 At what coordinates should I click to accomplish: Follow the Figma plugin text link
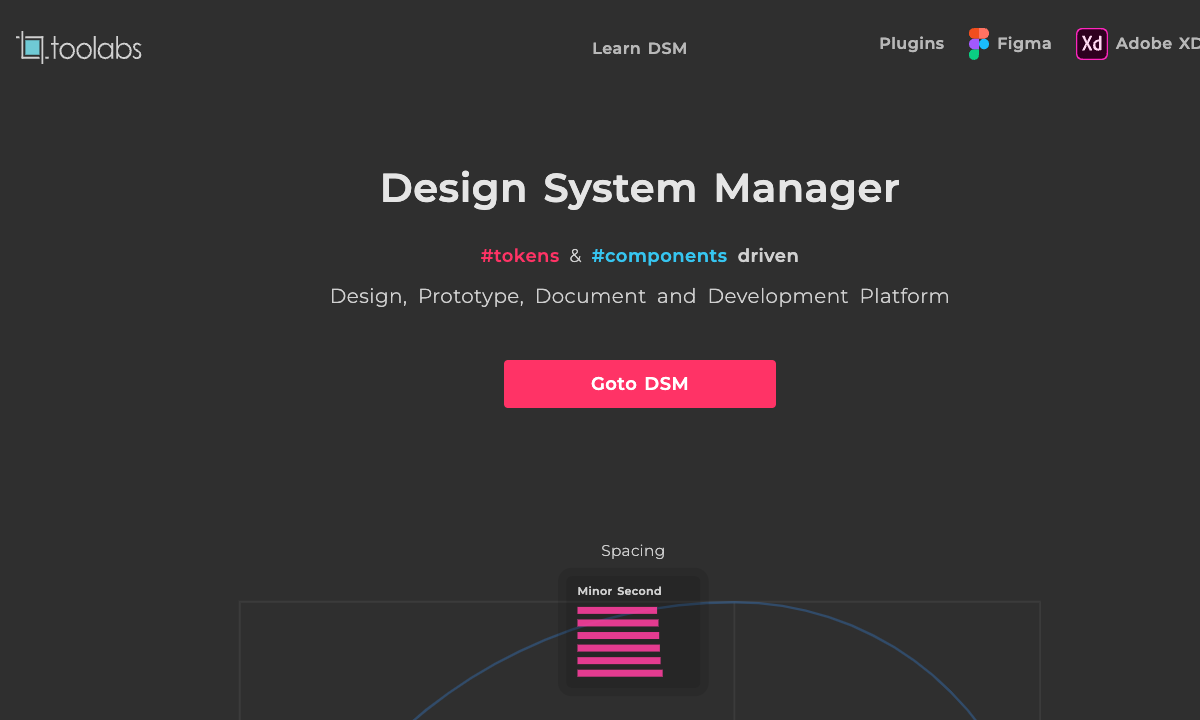coord(1024,44)
